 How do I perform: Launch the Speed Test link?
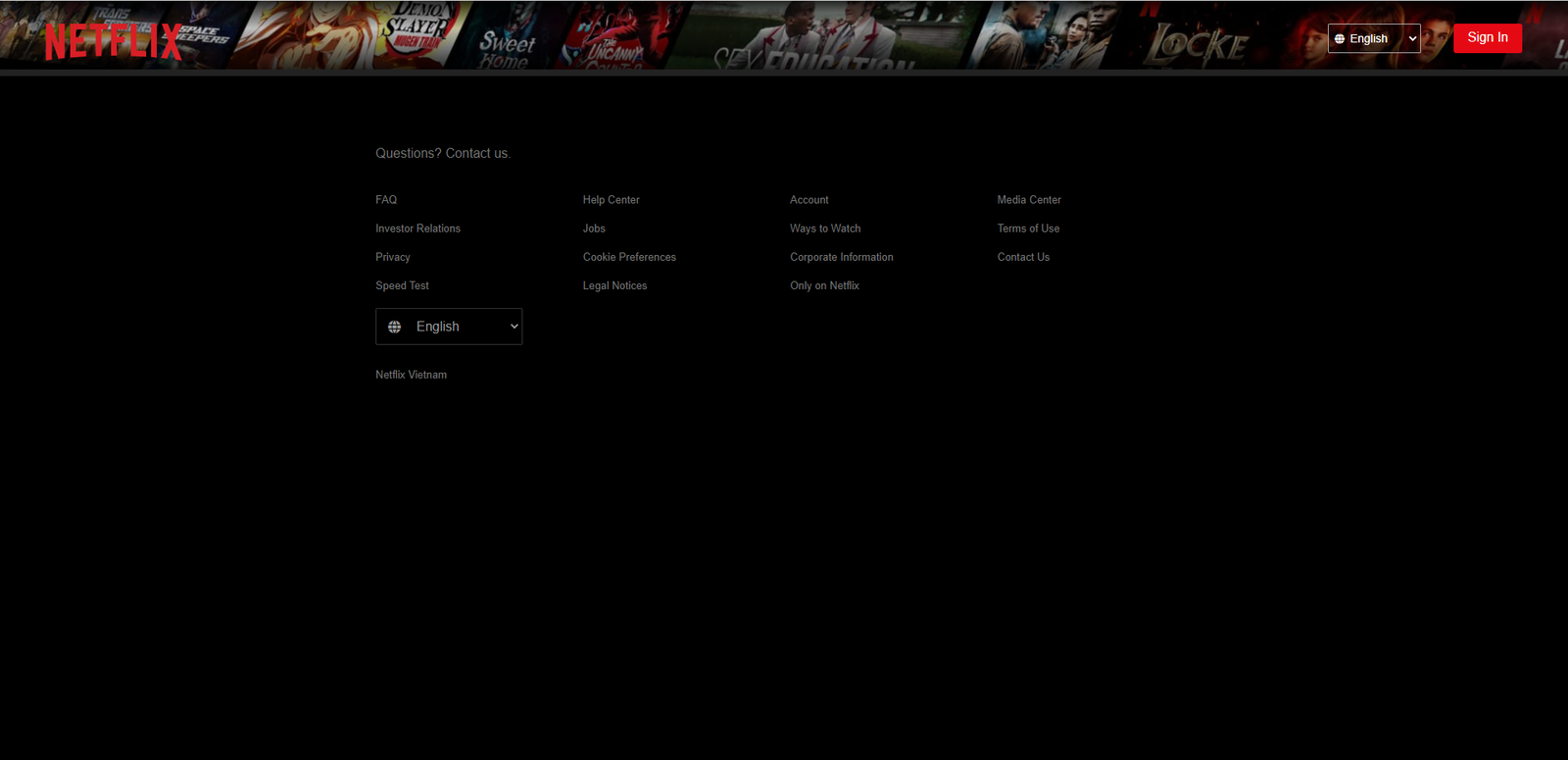click(402, 285)
